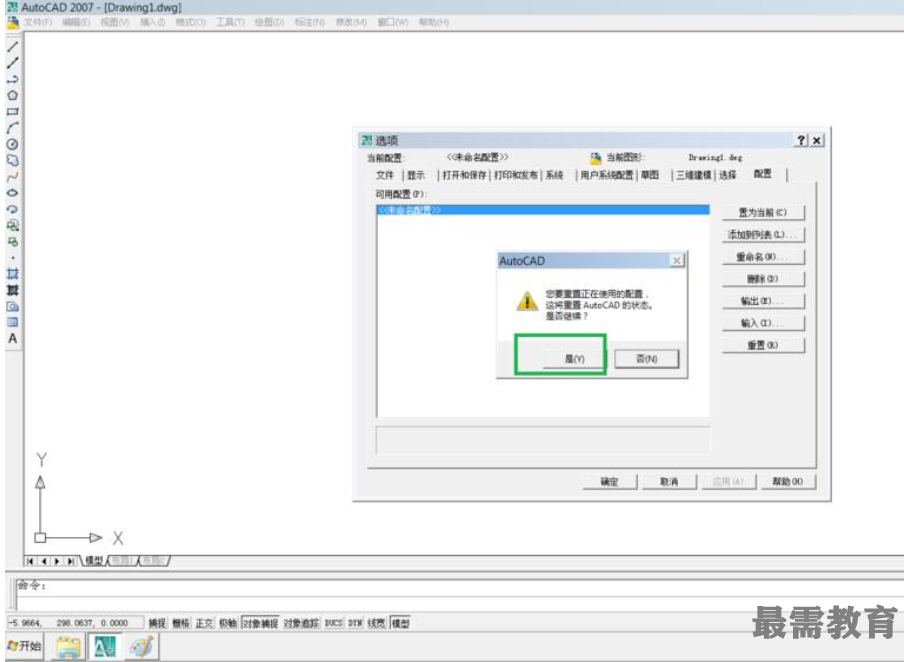Select the Line tool in draw toolbar

click(13, 47)
